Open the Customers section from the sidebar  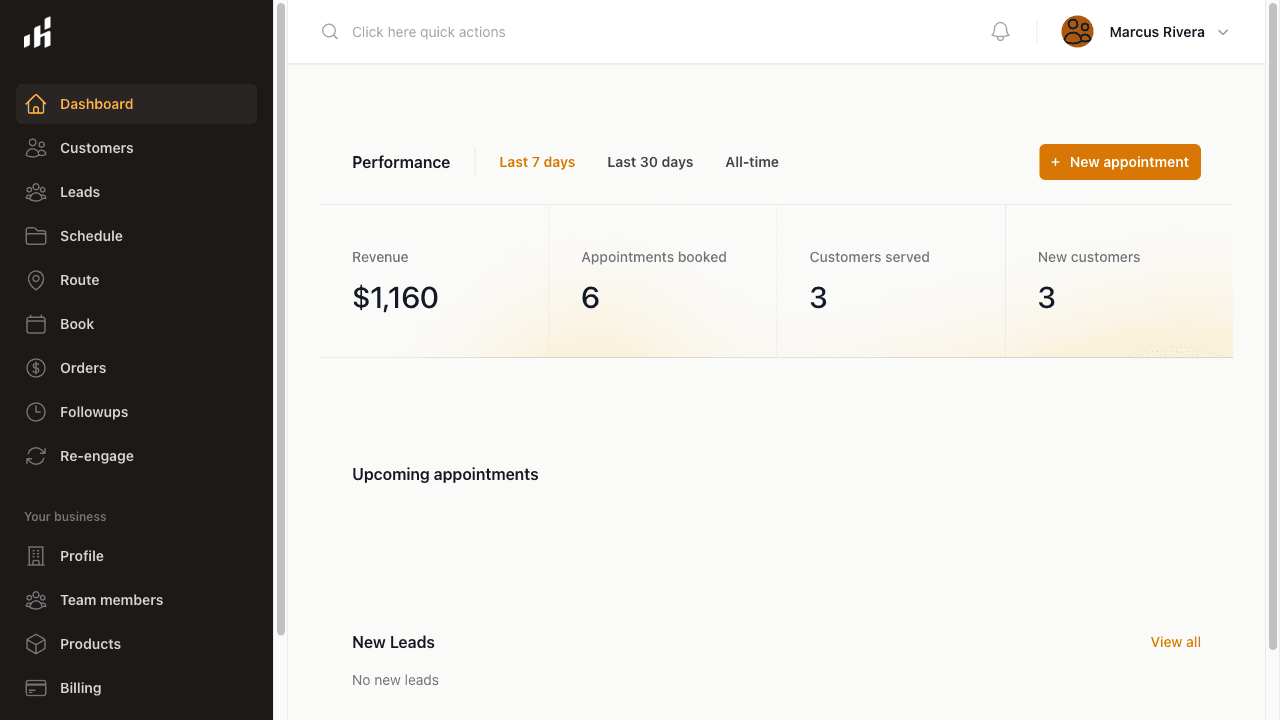point(36,147)
